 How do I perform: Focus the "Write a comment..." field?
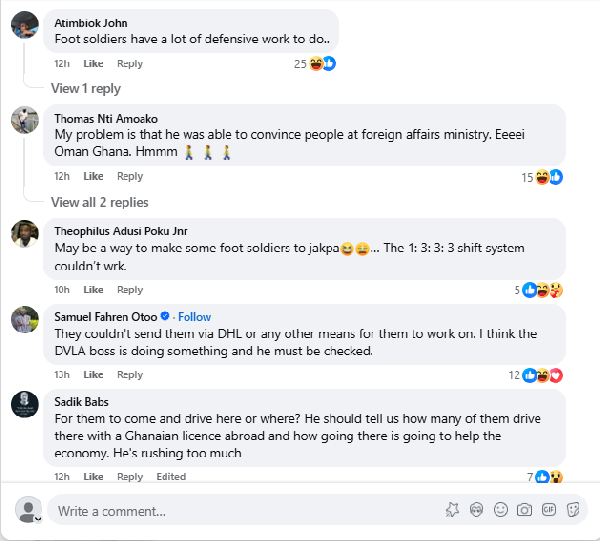[240, 511]
